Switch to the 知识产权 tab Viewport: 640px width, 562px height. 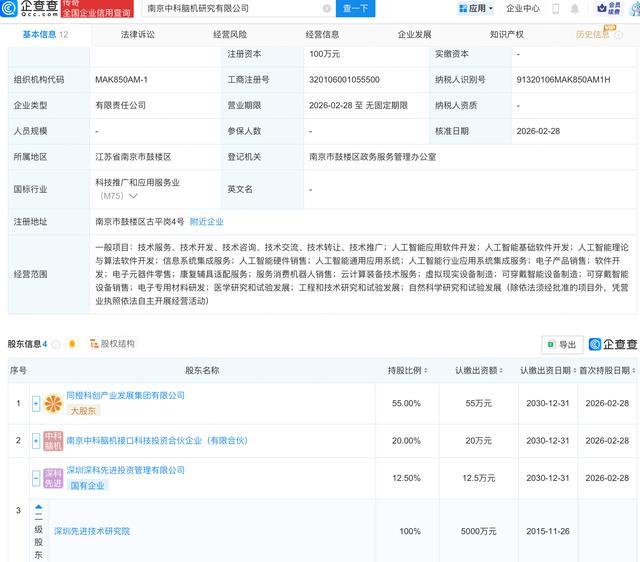506,34
